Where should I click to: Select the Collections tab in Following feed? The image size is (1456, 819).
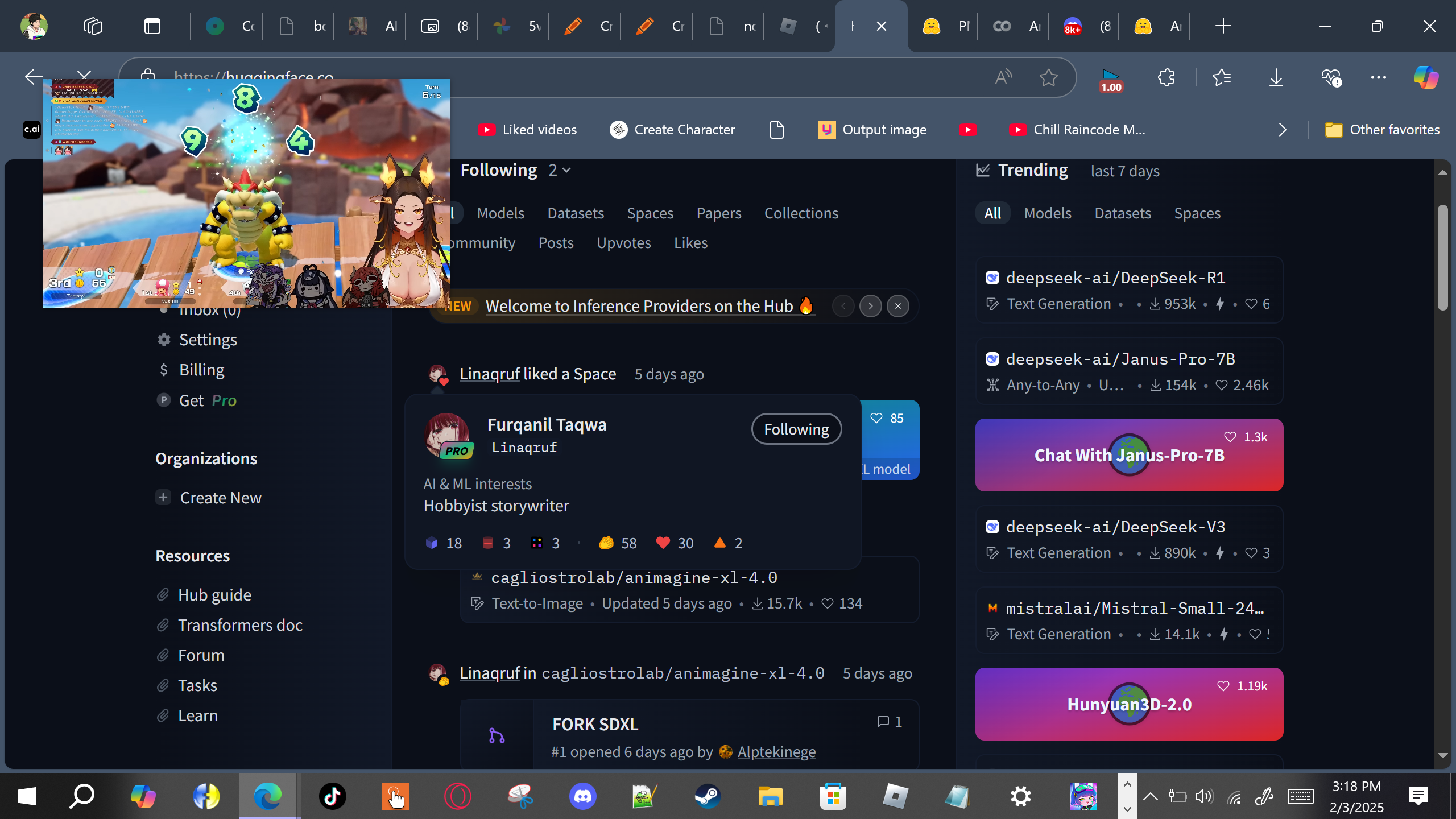pyautogui.click(x=801, y=213)
